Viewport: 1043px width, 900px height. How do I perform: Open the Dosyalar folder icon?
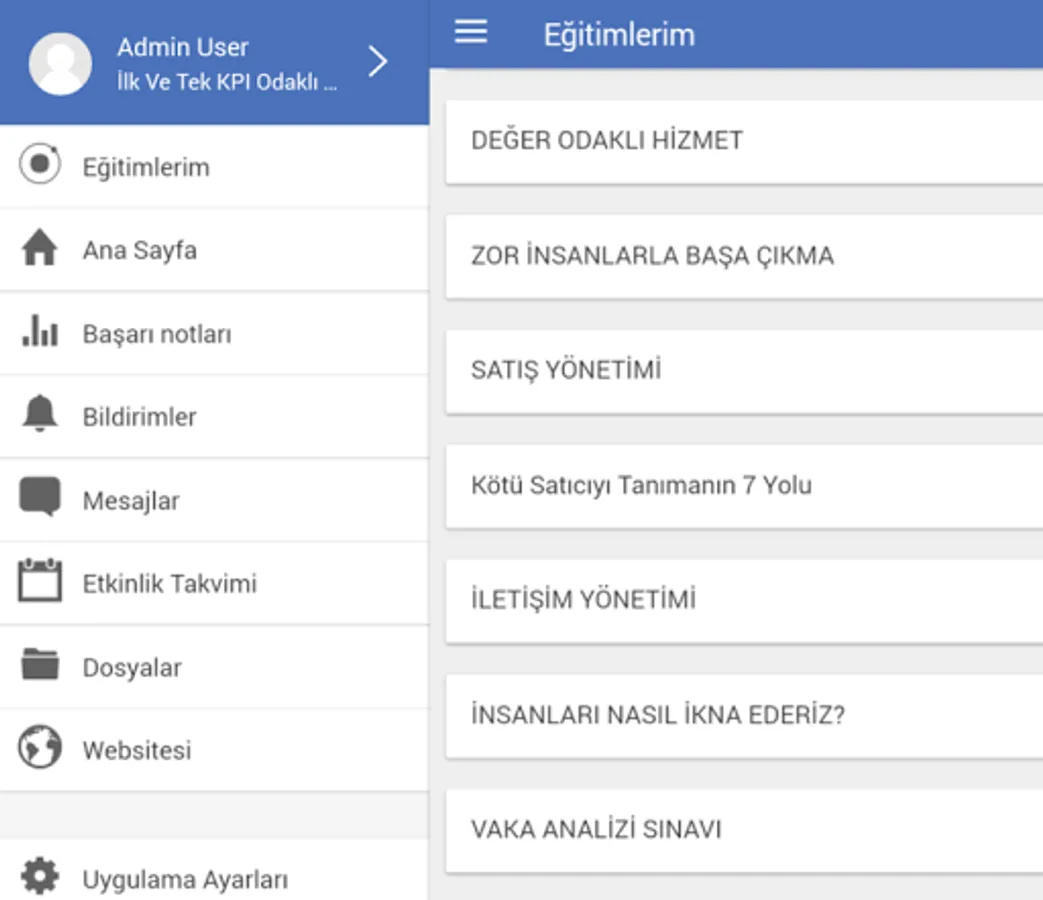[x=40, y=665]
